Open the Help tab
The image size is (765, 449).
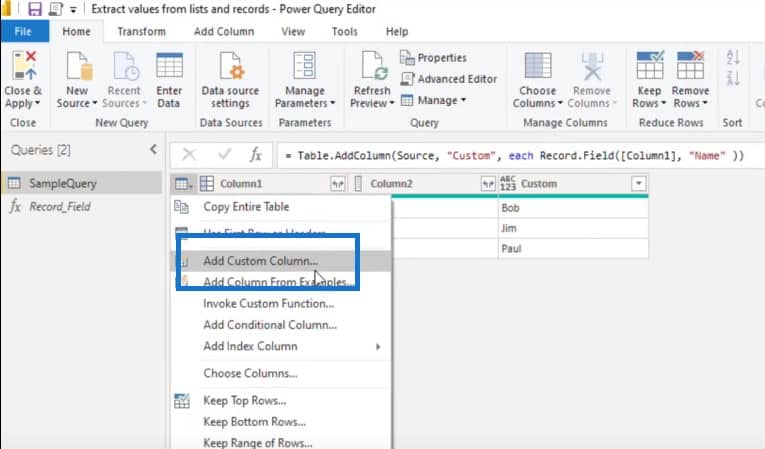pyautogui.click(x=397, y=32)
